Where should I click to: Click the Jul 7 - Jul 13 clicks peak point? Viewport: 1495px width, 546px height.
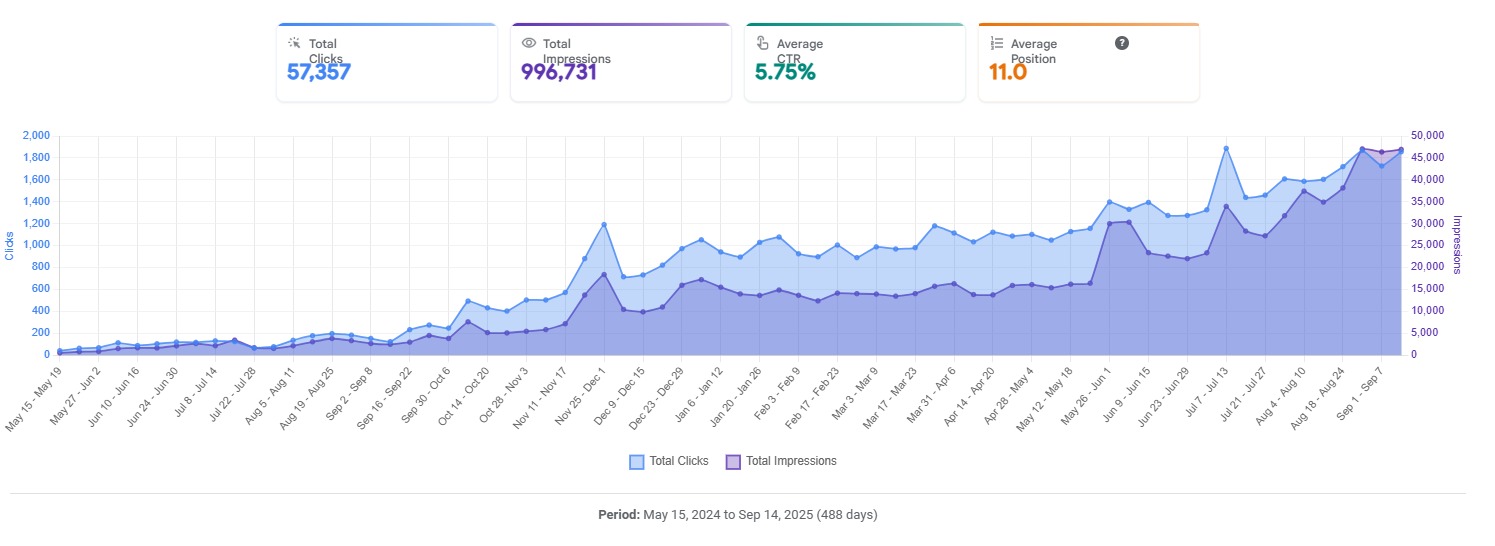click(x=1225, y=148)
